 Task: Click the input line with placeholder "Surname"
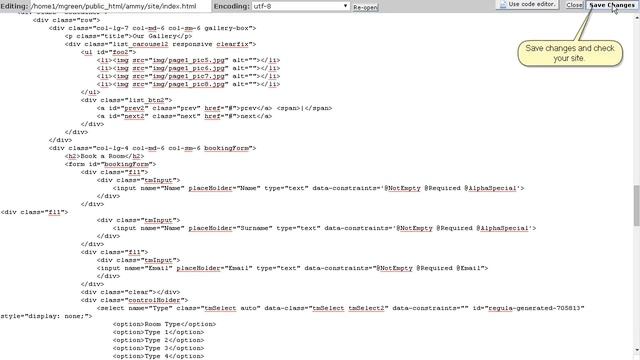point(324,228)
